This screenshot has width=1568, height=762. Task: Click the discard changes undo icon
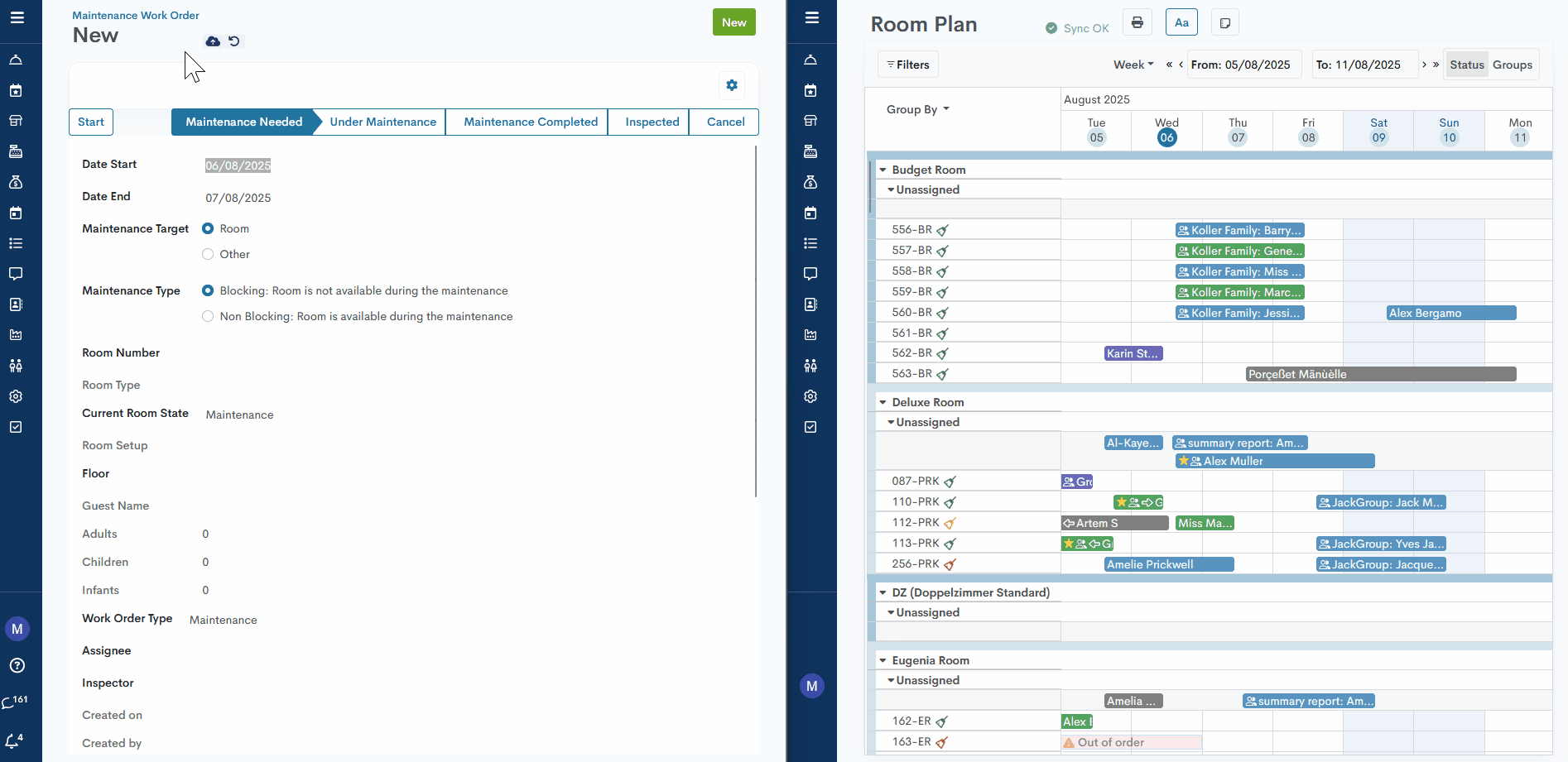234,41
